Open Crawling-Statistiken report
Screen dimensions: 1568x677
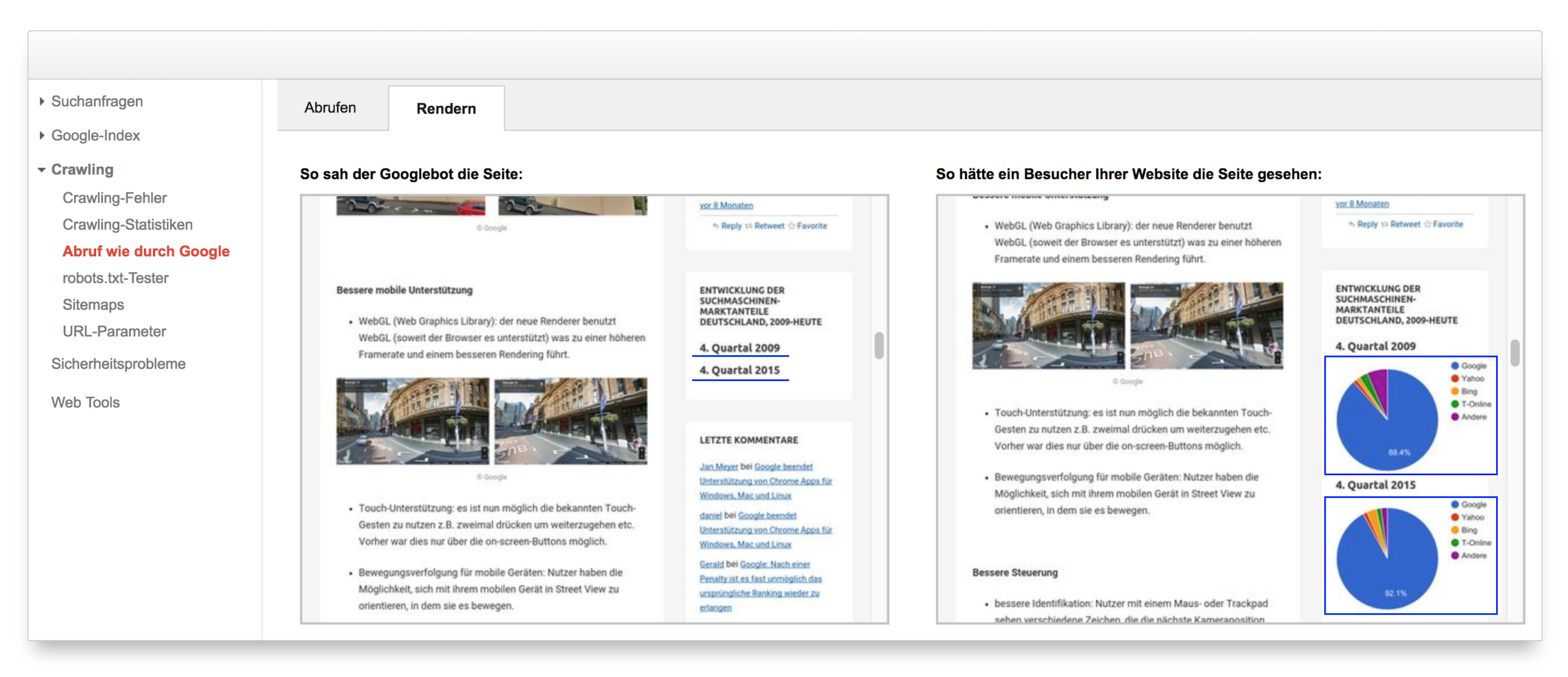click(127, 224)
